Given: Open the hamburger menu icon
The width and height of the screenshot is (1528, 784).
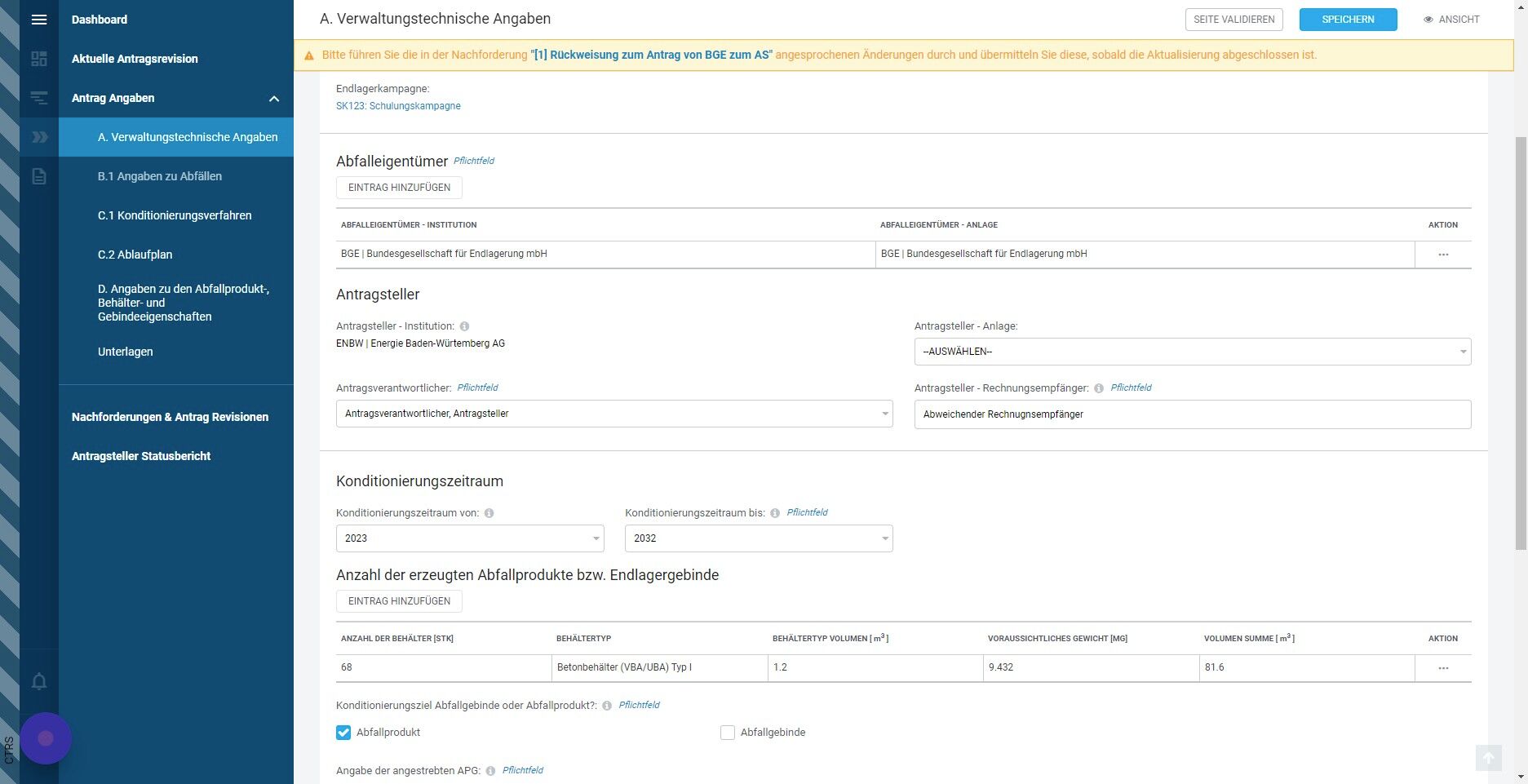Looking at the screenshot, I should point(38,20).
